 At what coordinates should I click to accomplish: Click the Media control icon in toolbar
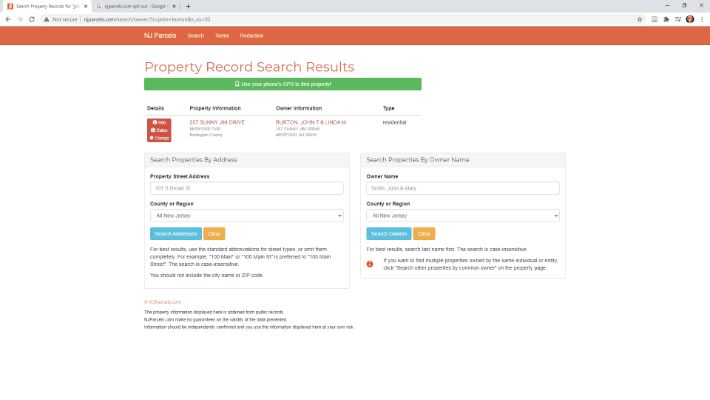pyautogui.click(x=678, y=19)
